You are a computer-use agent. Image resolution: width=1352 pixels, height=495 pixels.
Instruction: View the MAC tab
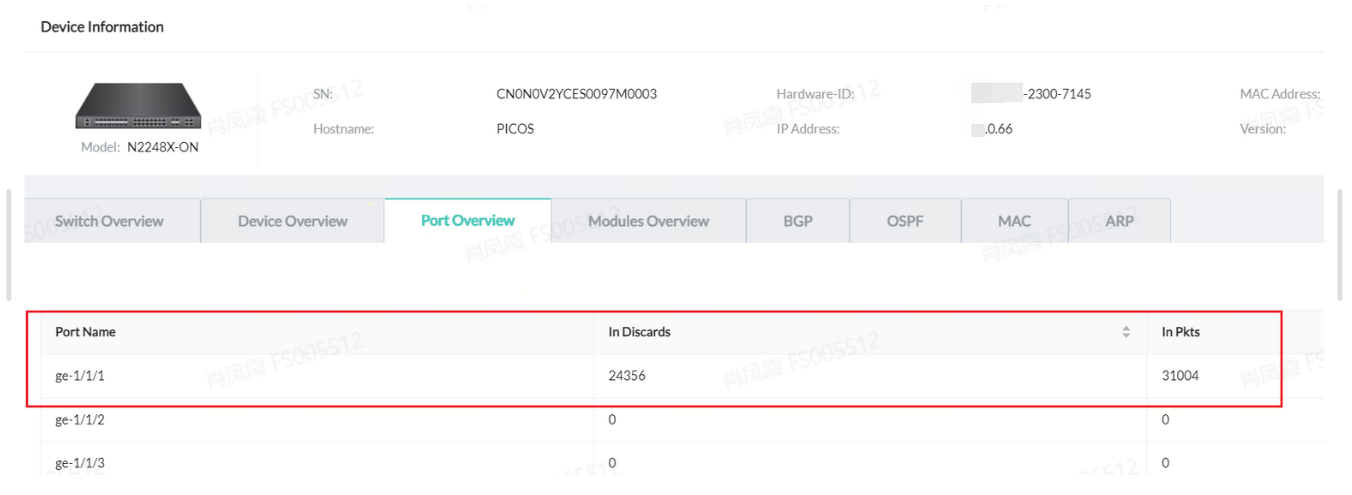pos(1014,221)
